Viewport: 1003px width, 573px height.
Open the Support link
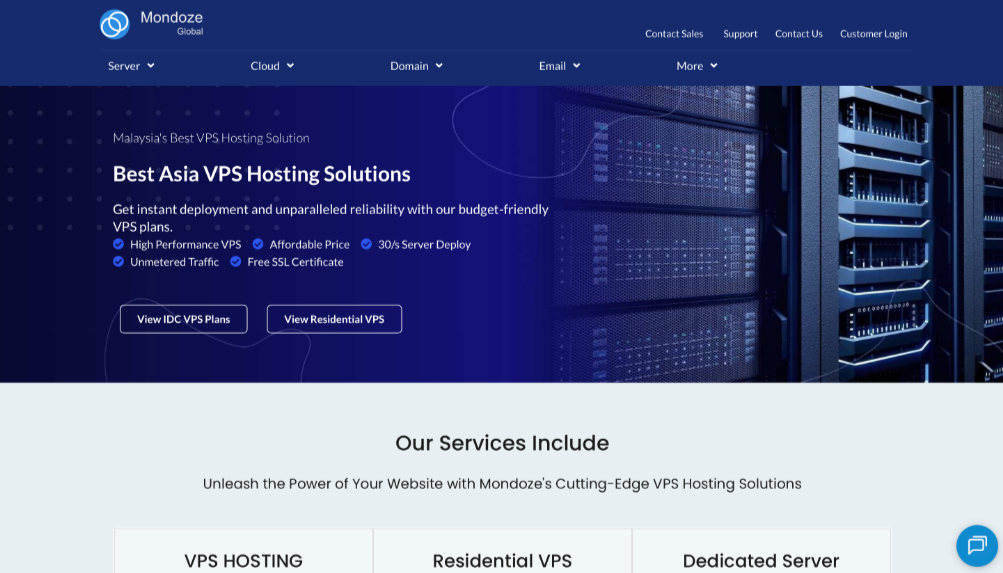(740, 34)
